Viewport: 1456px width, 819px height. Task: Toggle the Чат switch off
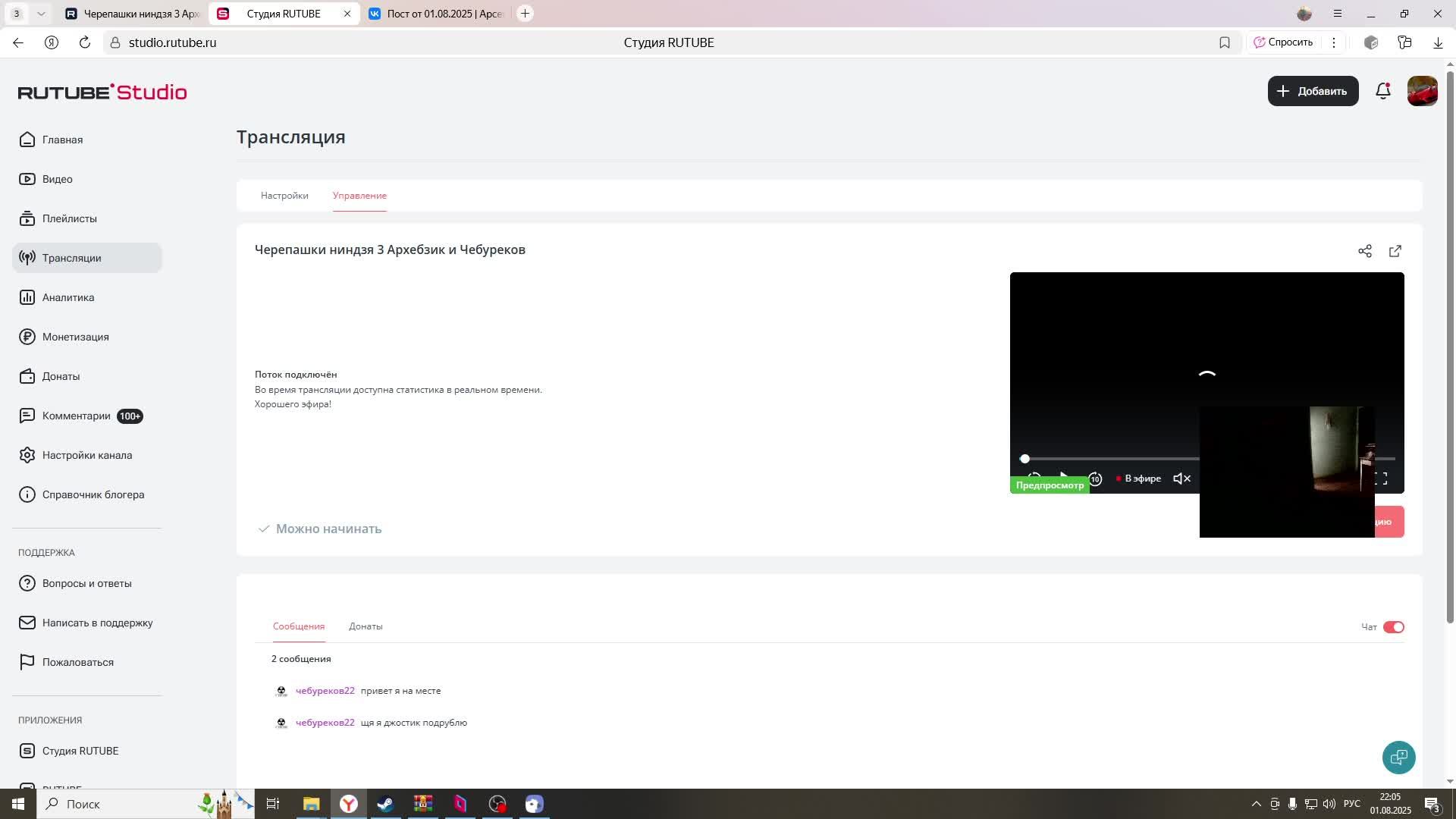click(1394, 627)
